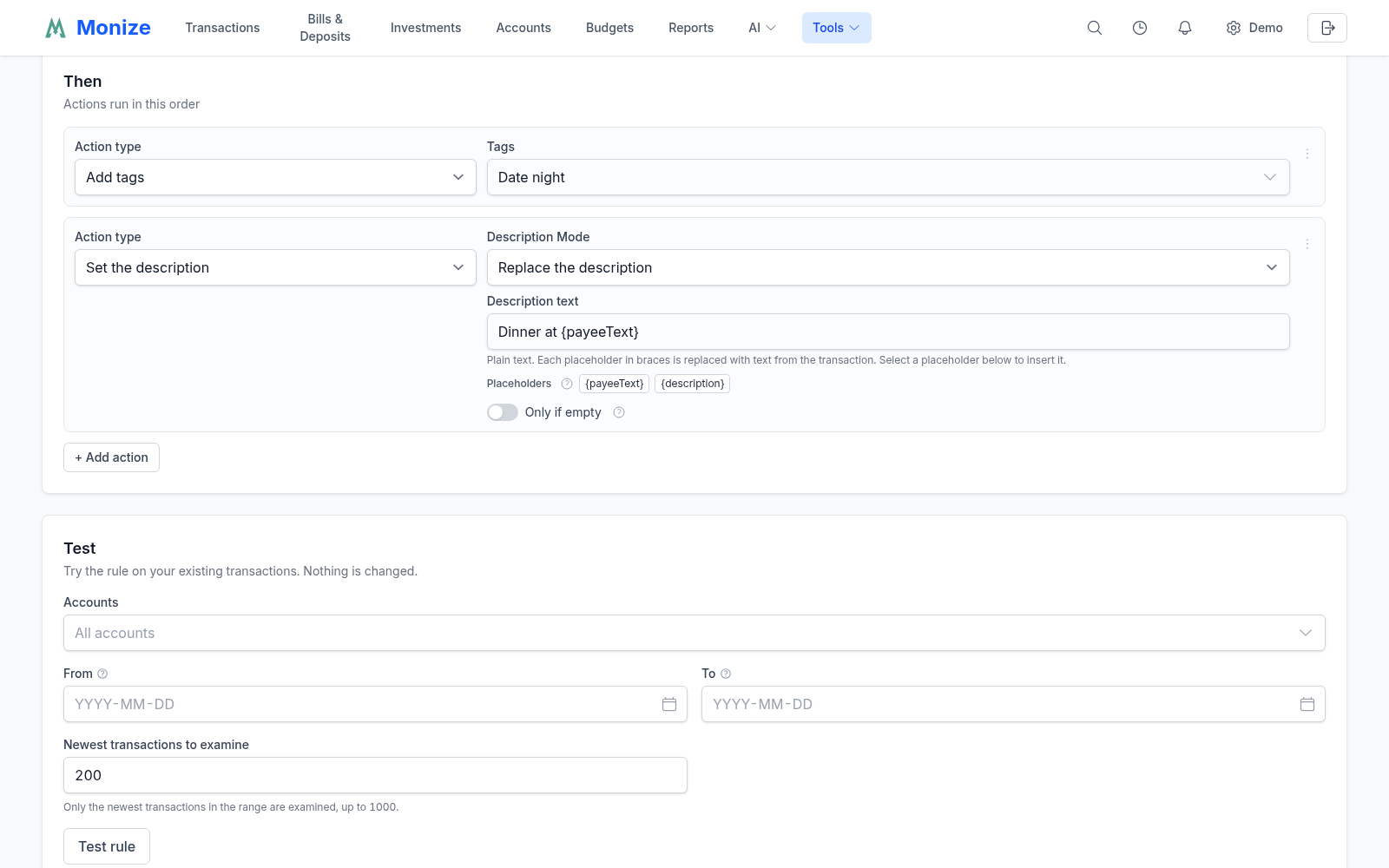Open the Add tags action type dropdown
This screenshot has width=1389, height=868.
pos(275,177)
